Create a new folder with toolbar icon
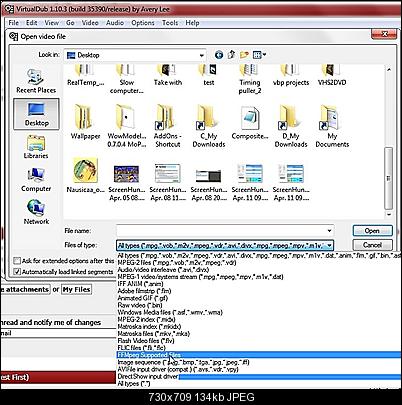The height and width of the screenshot is (405, 402). click(x=244, y=55)
